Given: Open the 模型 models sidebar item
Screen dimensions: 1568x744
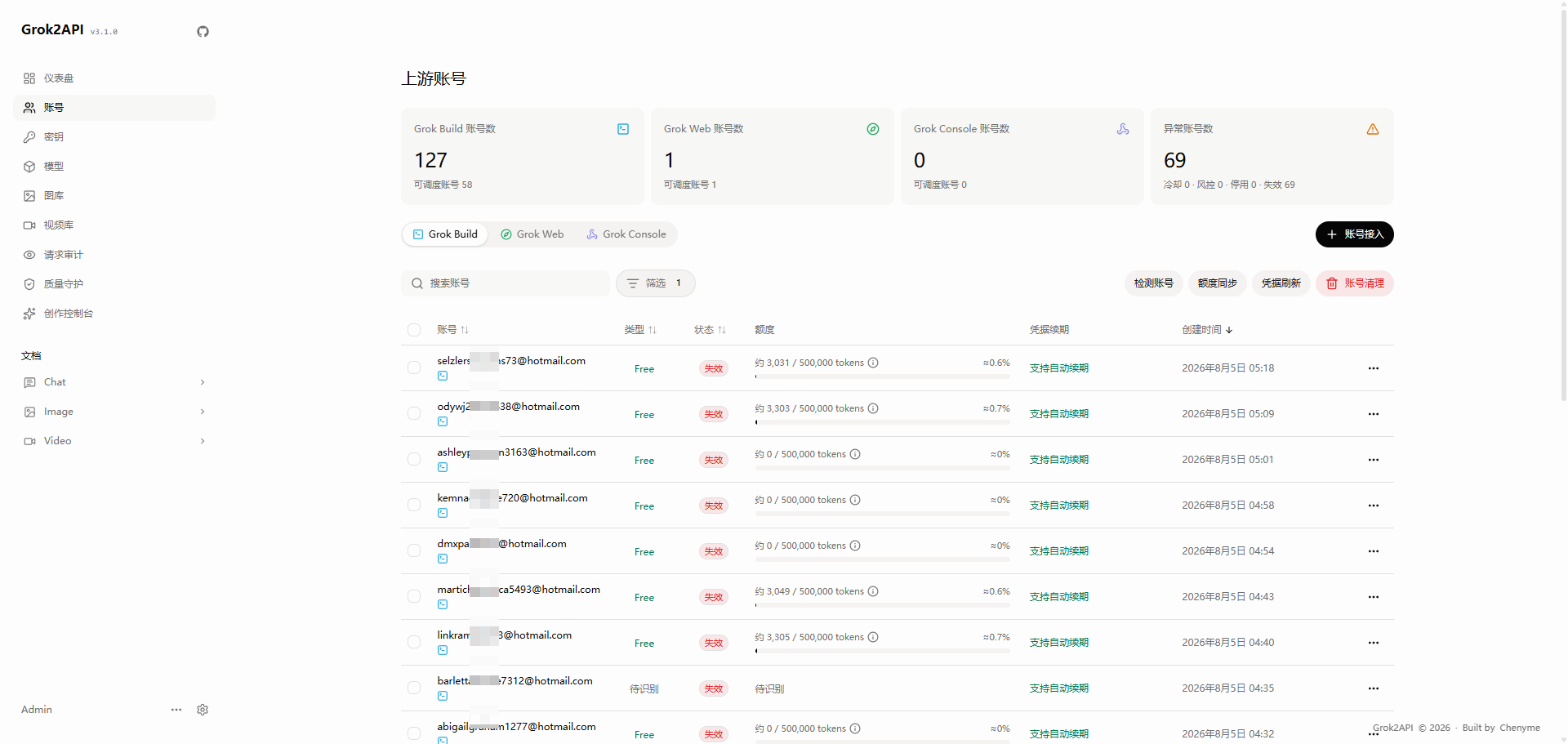Looking at the screenshot, I should (x=114, y=167).
